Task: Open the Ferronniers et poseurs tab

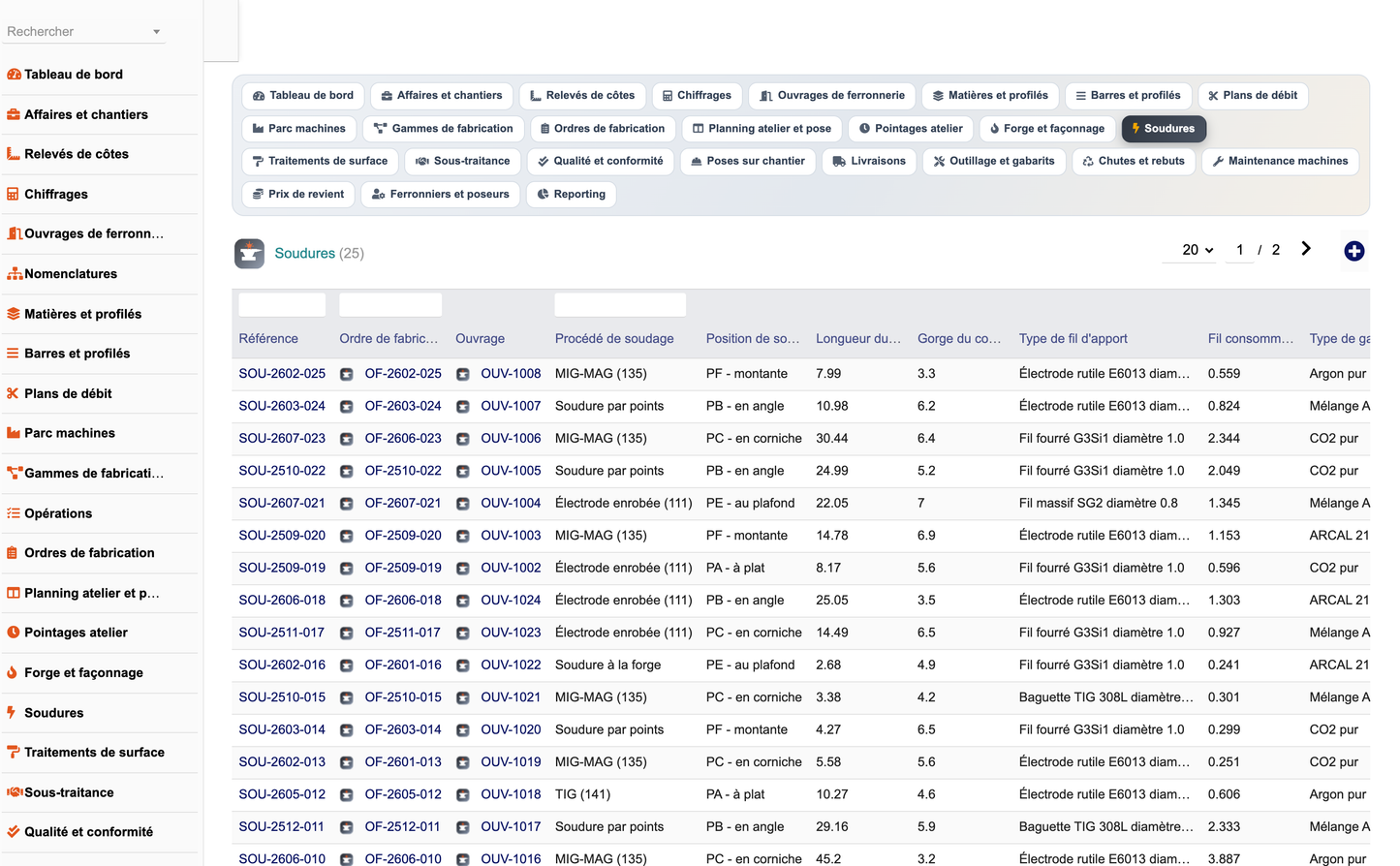Action: (441, 195)
